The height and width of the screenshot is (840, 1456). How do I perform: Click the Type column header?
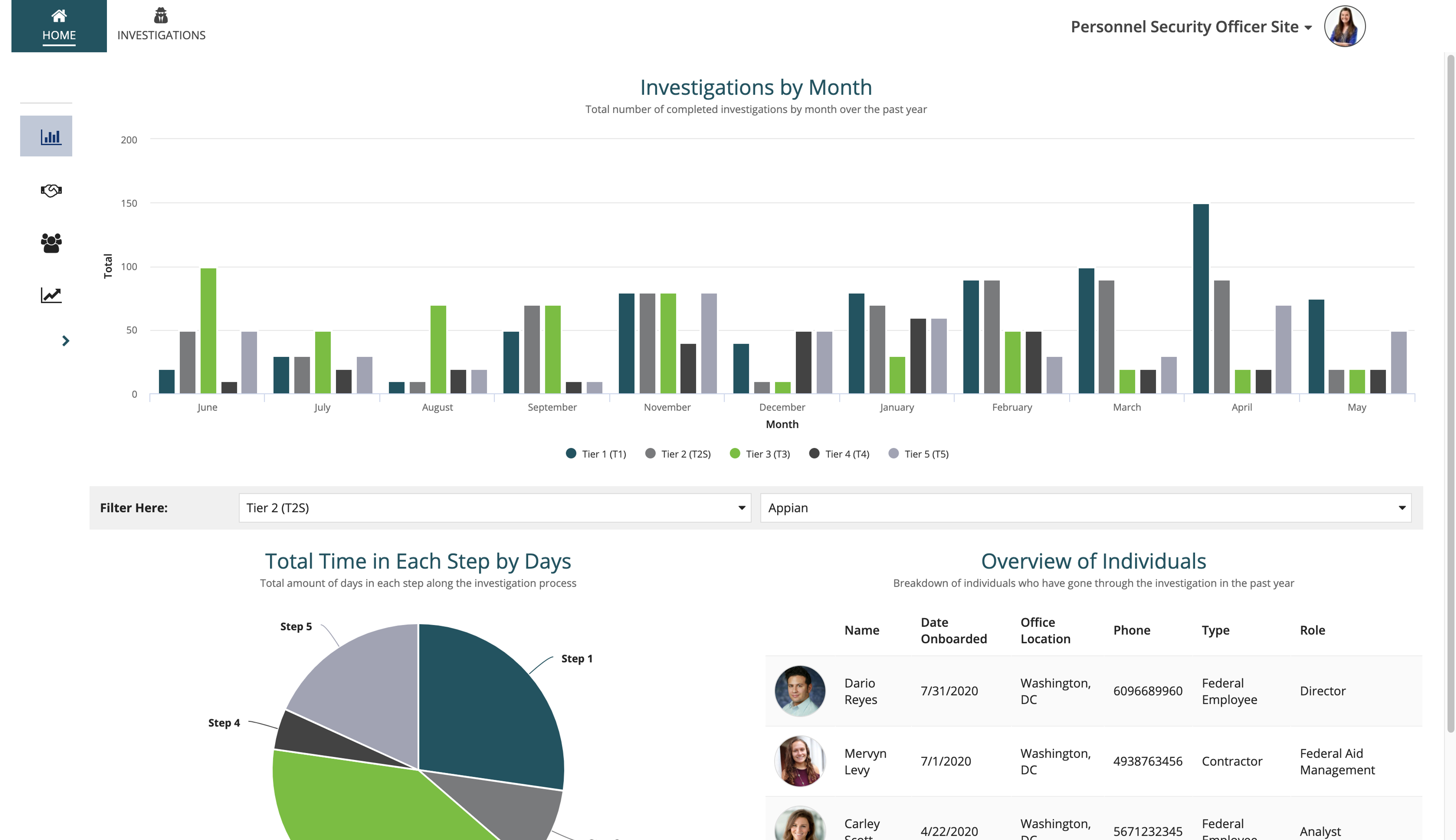click(x=1215, y=630)
